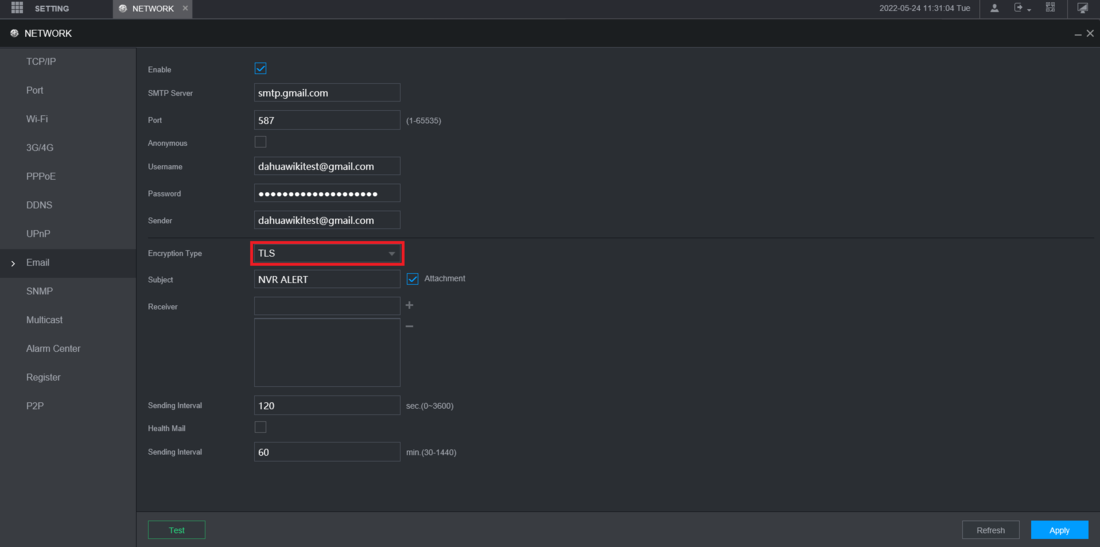Go to the SNMP section
The width and height of the screenshot is (1100, 547).
coord(40,291)
